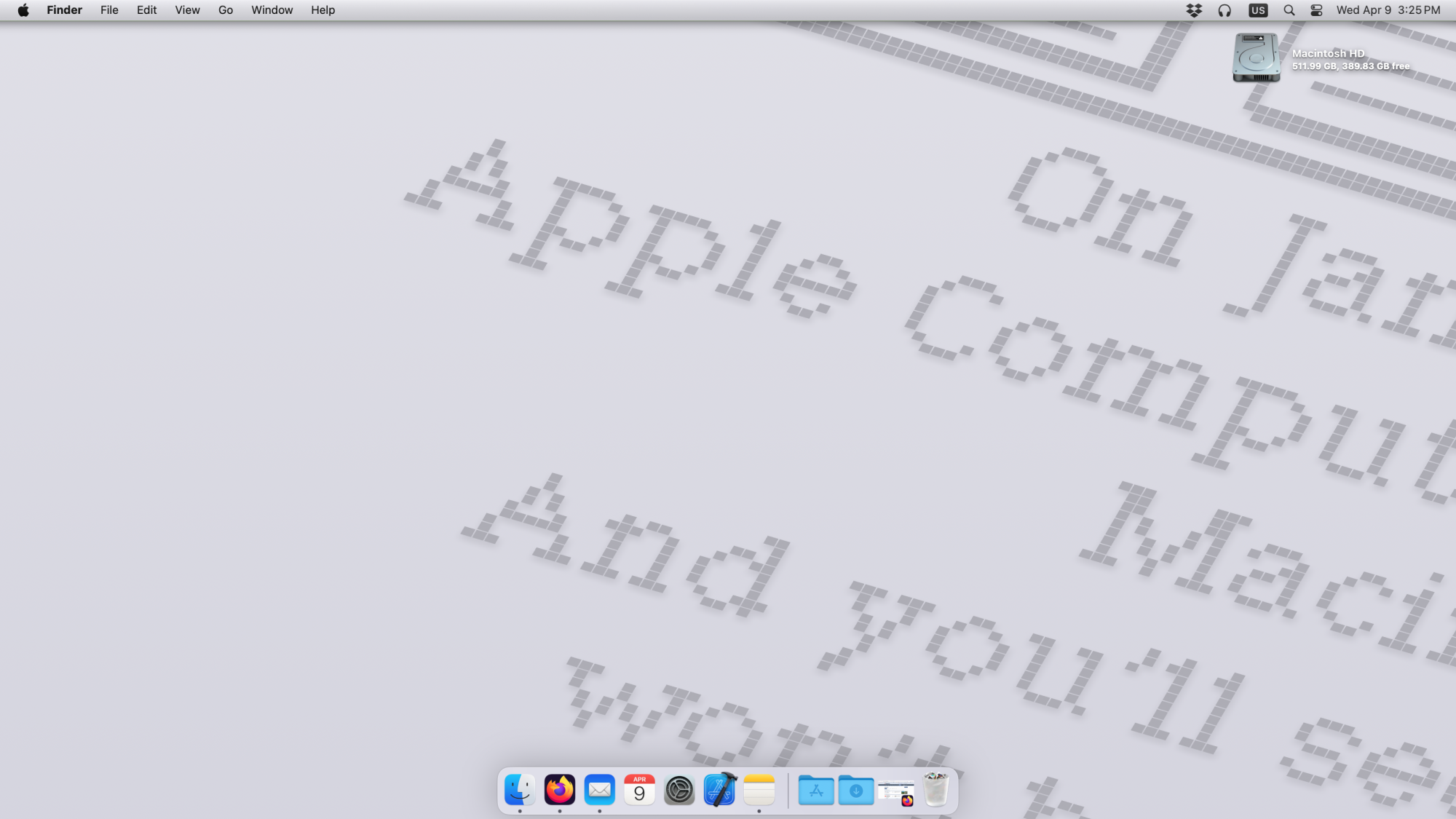Launch Firefox from the Dock
Image resolution: width=1456 pixels, height=819 pixels.
(560, 790)
